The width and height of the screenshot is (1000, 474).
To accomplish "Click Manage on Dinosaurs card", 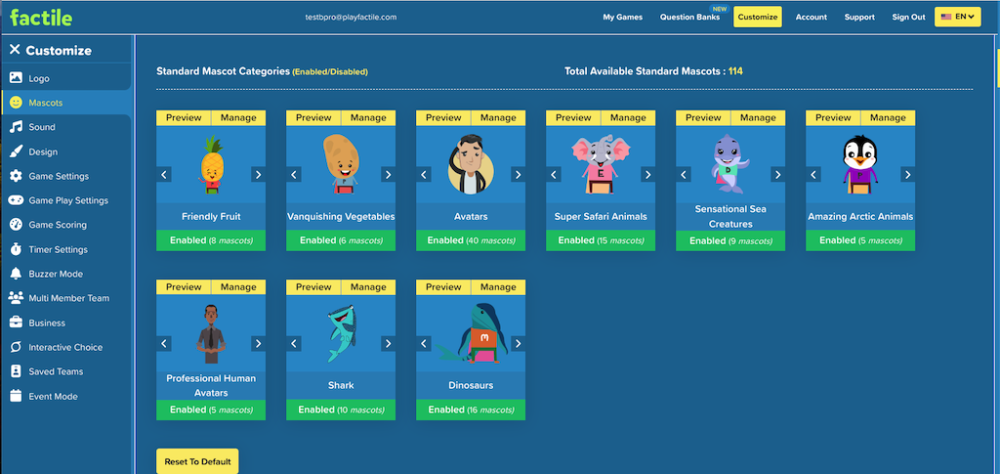I will click(x=498, y=287).
